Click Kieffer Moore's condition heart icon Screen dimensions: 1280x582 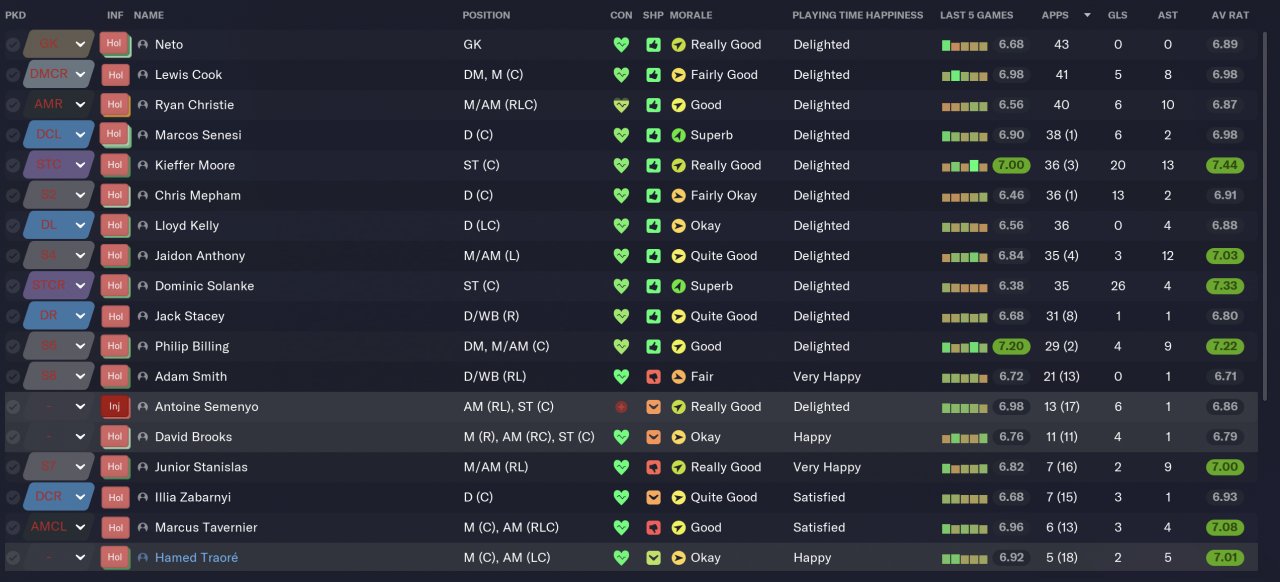pos(621,166)
